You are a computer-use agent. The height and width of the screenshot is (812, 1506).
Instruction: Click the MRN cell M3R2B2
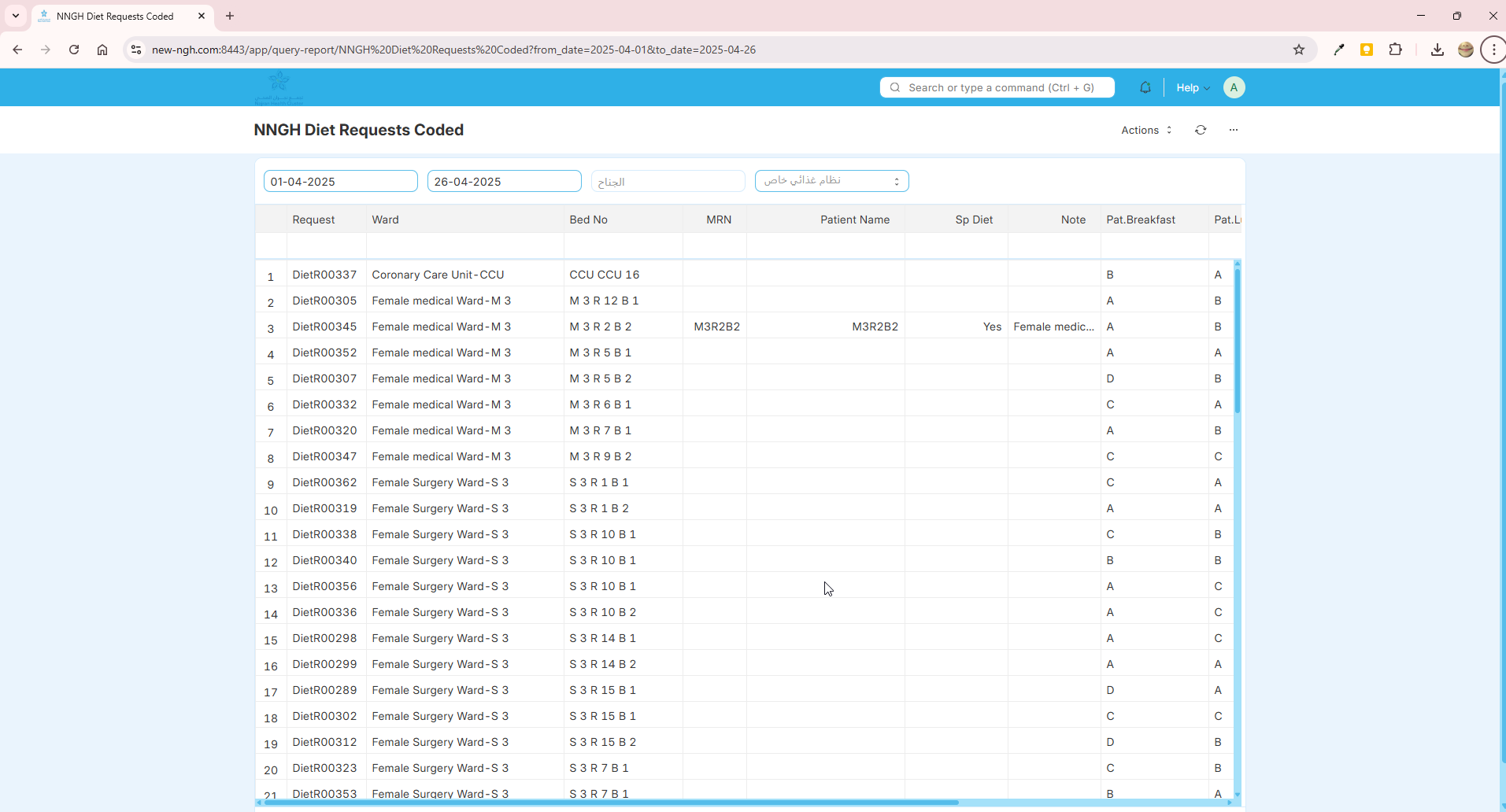point(716,327)
